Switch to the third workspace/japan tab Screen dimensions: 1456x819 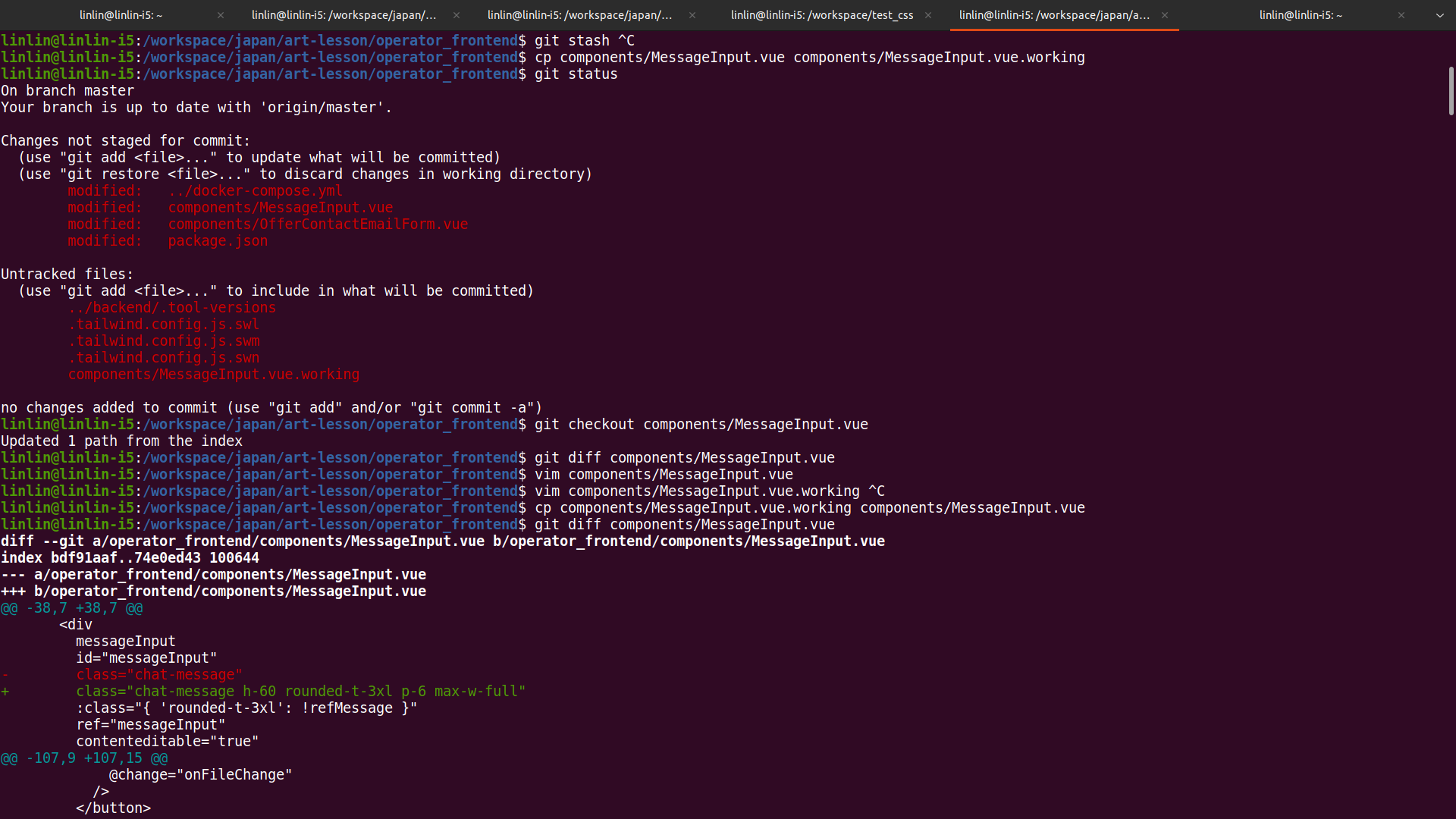pyautogui.click(x=580, y=15)
